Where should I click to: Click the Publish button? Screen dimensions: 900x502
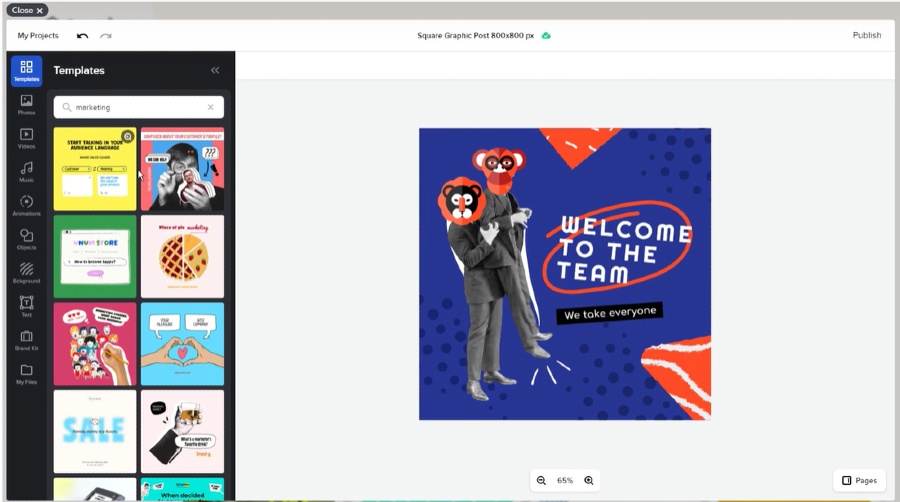(x=867, y=36)
